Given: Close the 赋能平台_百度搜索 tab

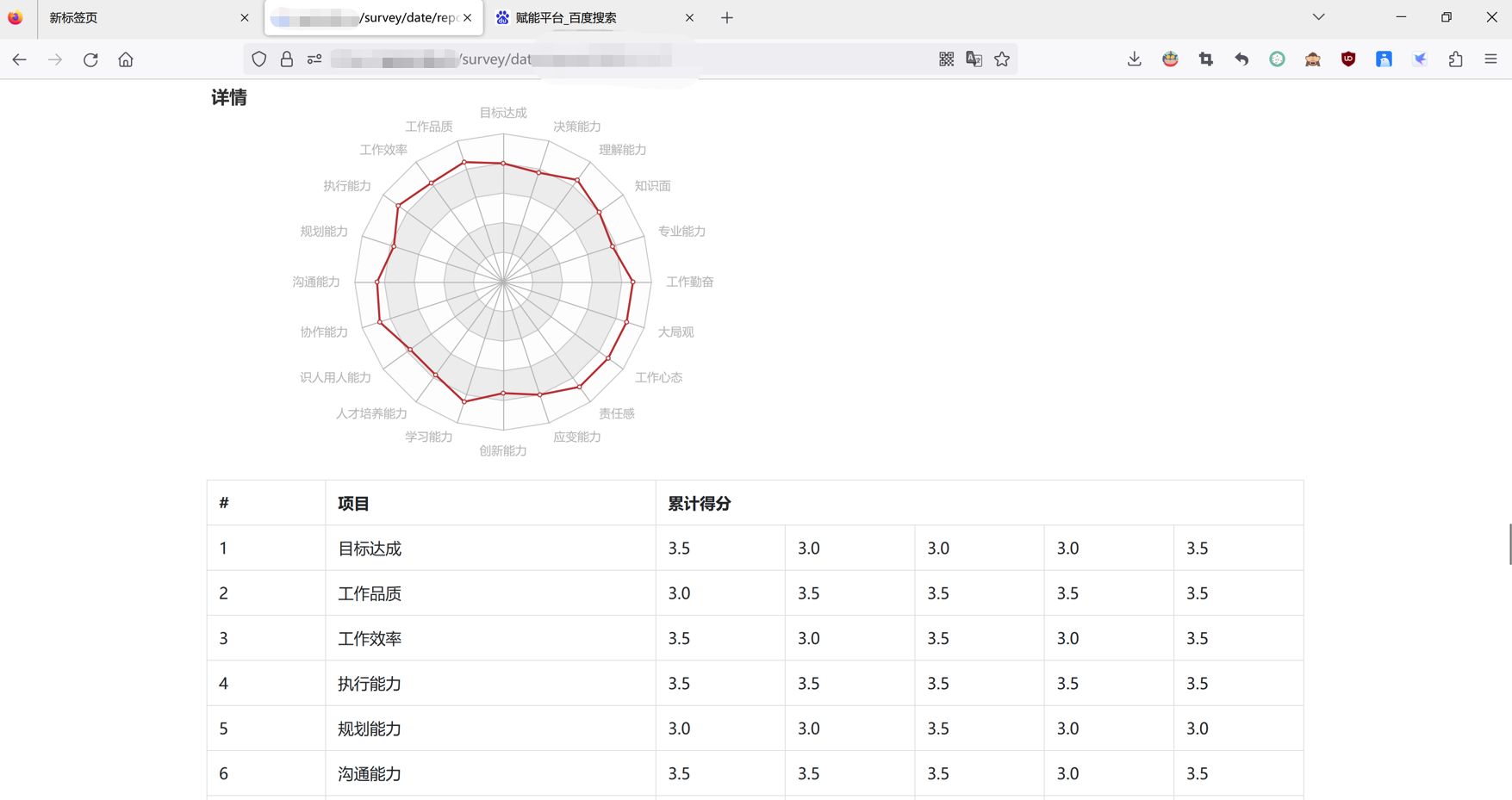Looking at the screenshot, I should 689,17.
